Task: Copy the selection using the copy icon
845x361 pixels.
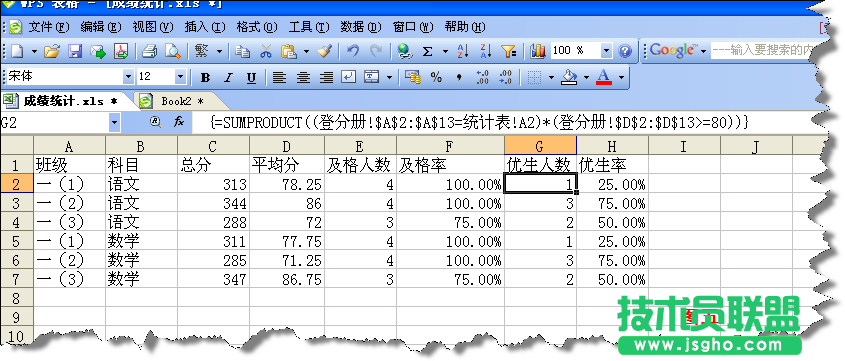Action: tap(243, 51)
